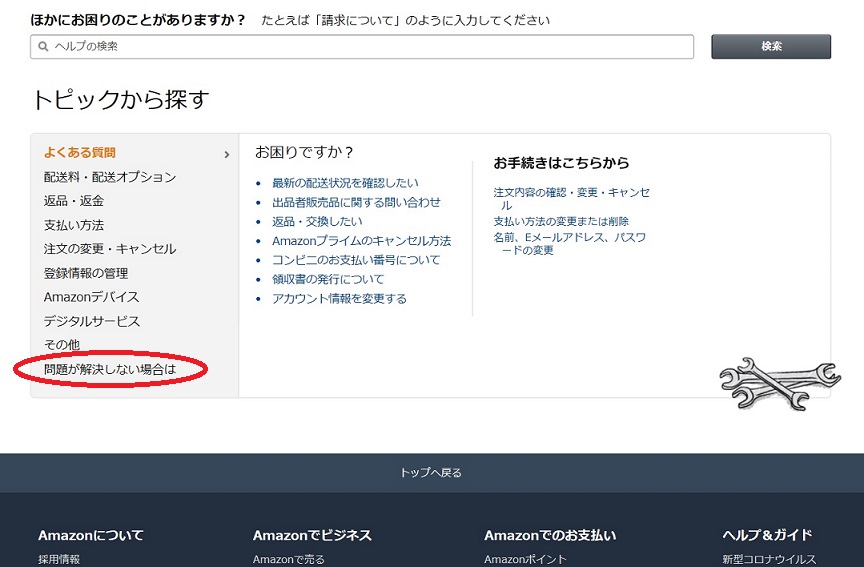This screenshot has width=864, height=567.
Task: Open アカウント情報を変更する link
Action: tap(339, 299)
